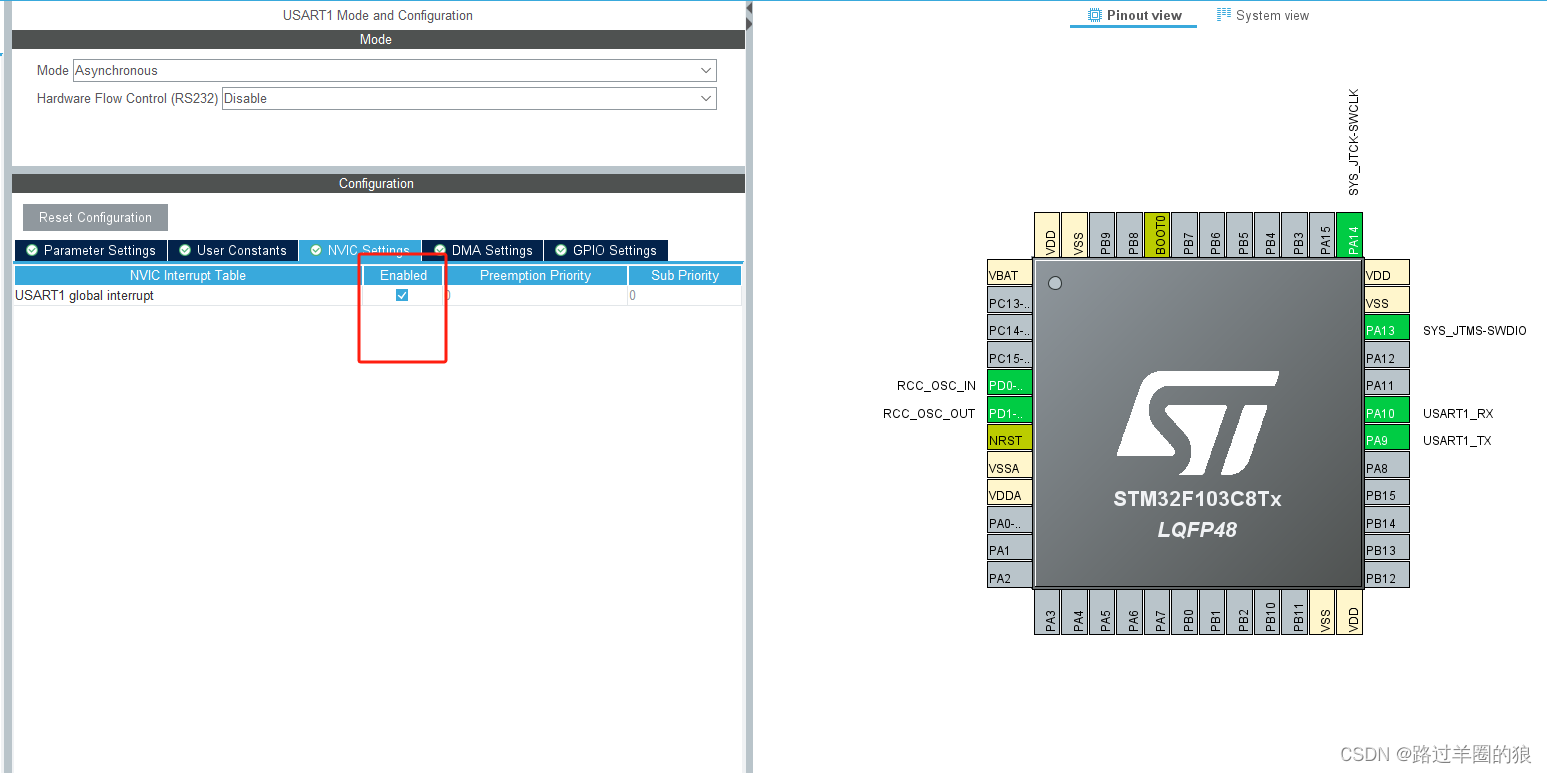Select pin PA1 on the chip

pos(1009,550)
